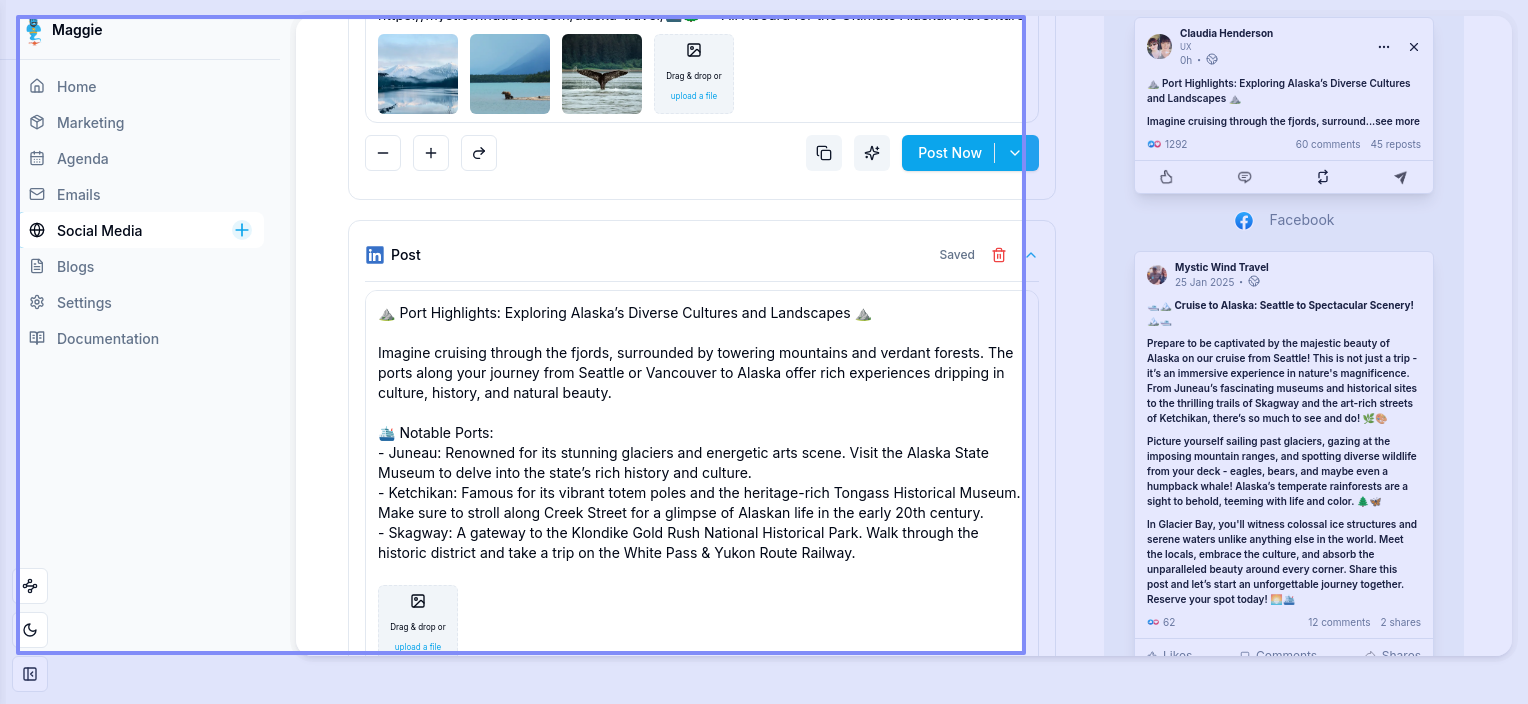This screenshot has height=704, width=1528.
Task: Delete the LinkedIn post with trash icon
Action: [999, 255]
